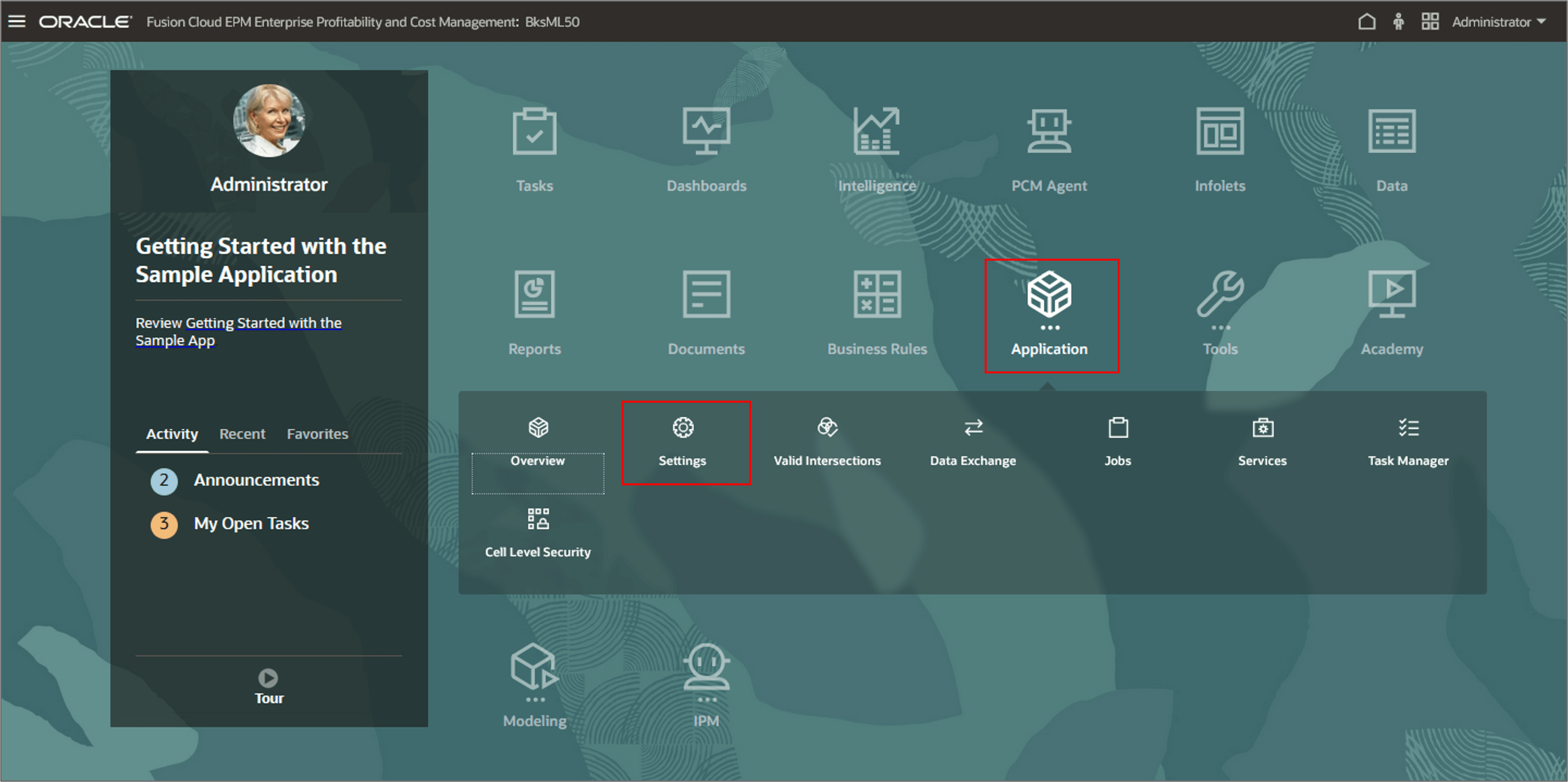Play the Tour video button
The height and width of the screenshot is (782, 1568).
268,678
